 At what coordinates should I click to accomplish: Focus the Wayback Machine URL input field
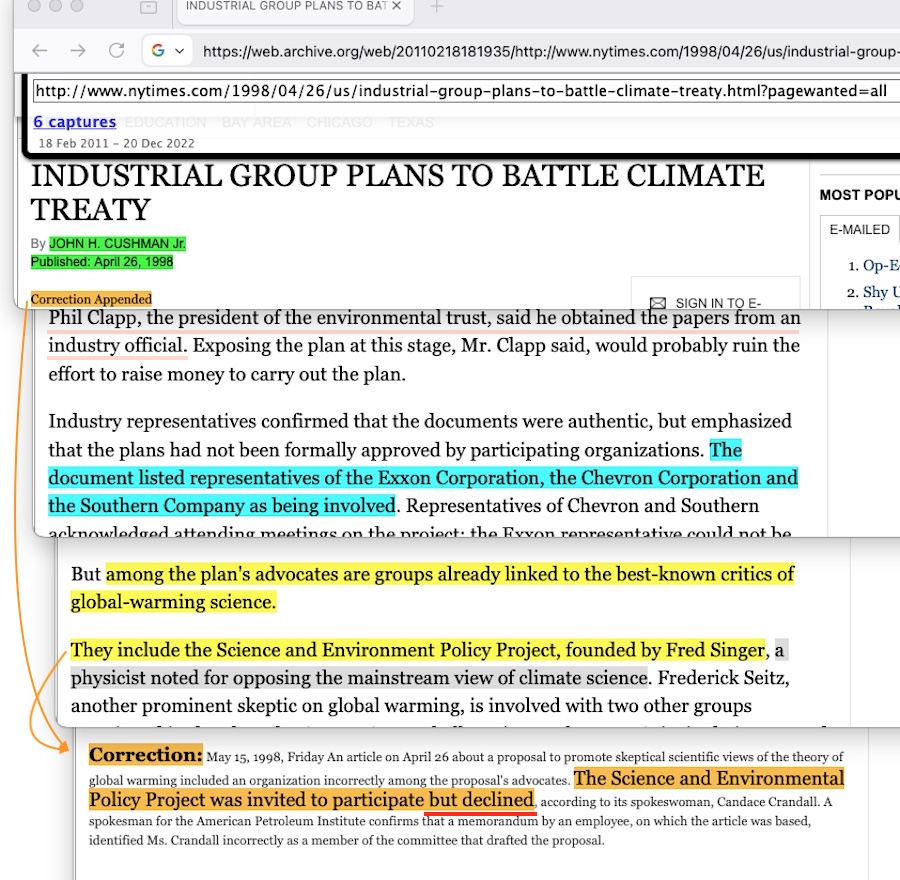[x=460, y=91]
